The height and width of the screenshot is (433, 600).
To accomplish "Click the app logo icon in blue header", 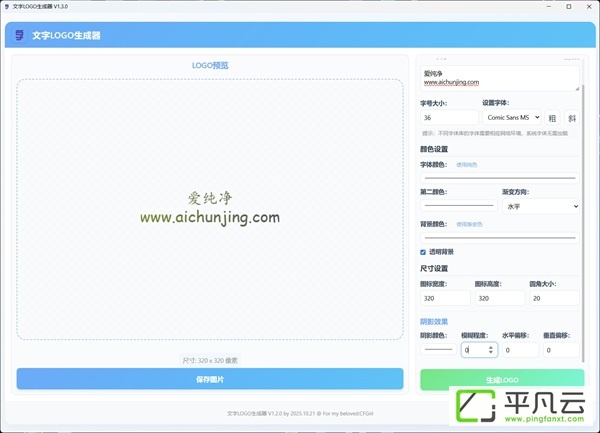I will 19,35.
